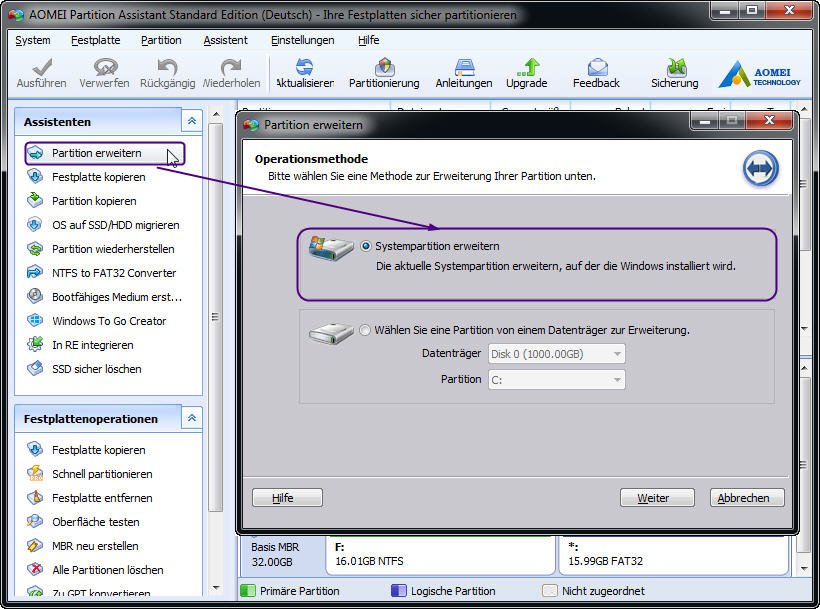
Task: Collapse the Assistenten panel
Action: (192, 121)
